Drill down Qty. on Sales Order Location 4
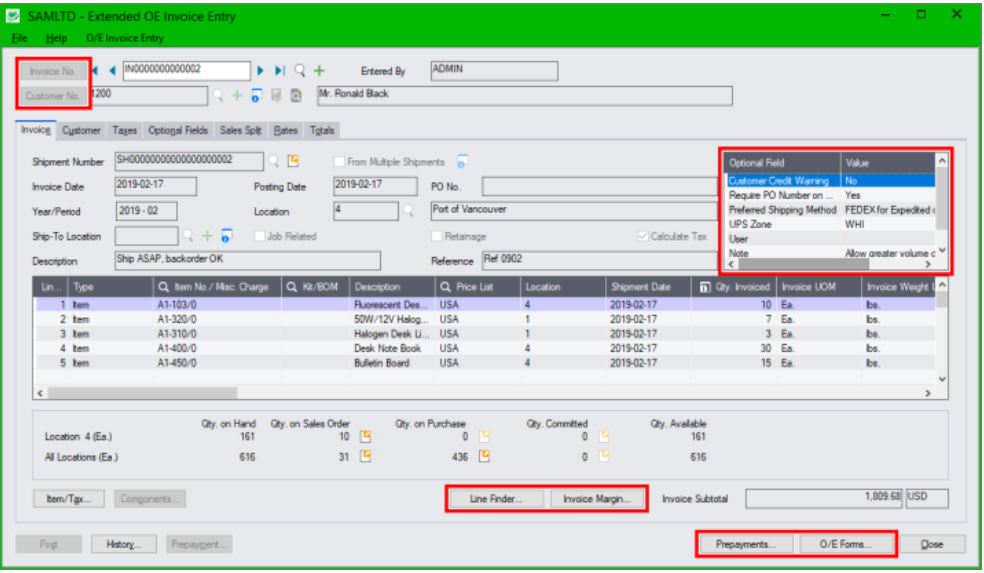 tap(365, 436)
